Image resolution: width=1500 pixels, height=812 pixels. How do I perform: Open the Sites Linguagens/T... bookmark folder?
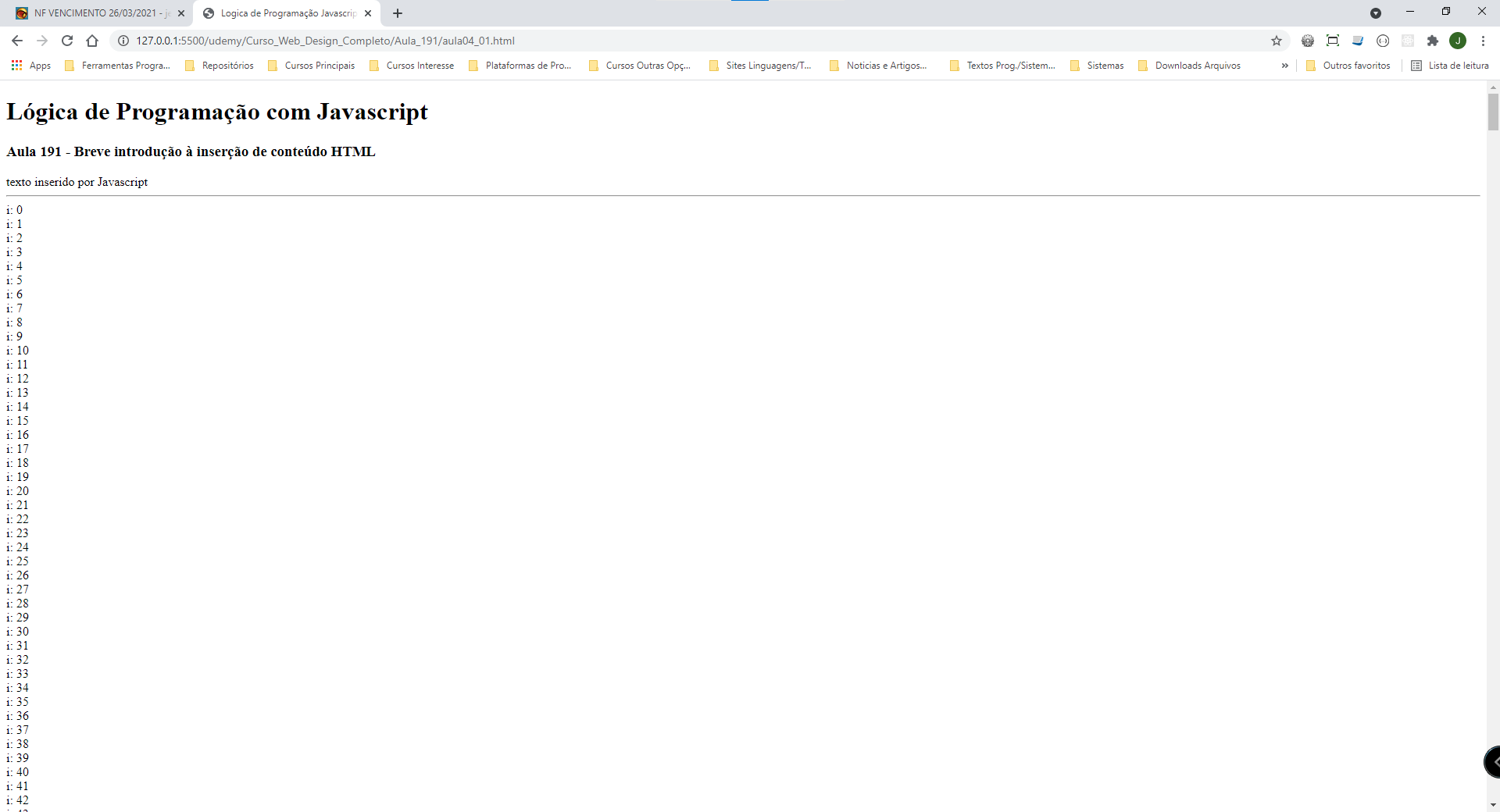coord(761,66)
